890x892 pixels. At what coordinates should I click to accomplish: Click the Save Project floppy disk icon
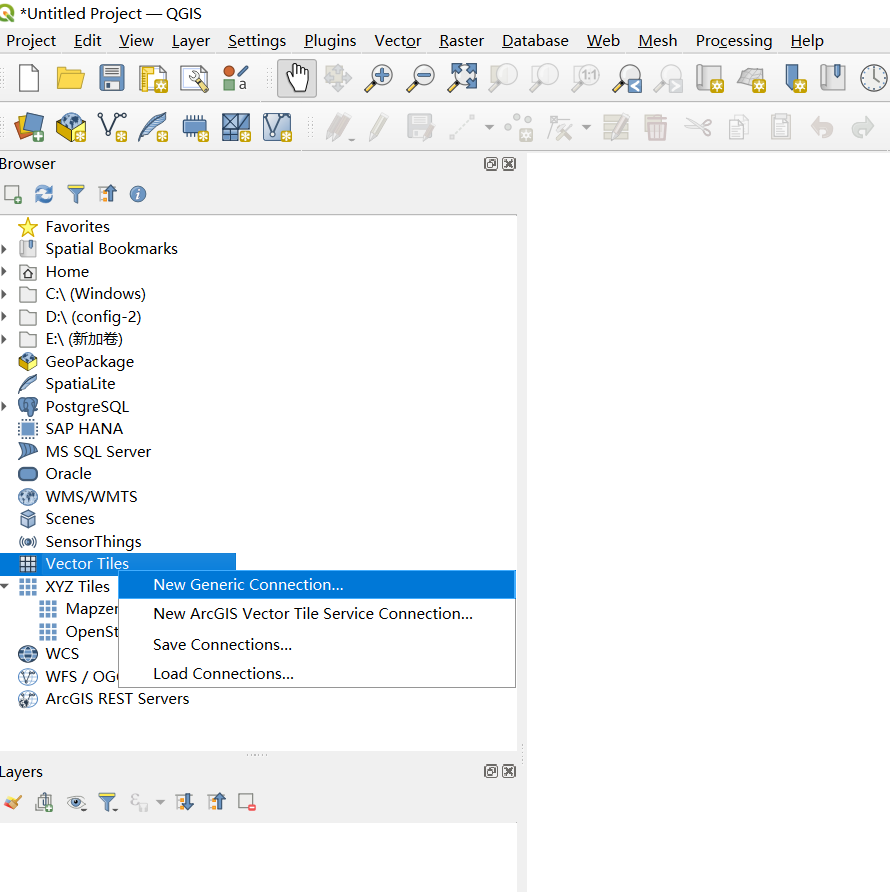tap(111, 78)
